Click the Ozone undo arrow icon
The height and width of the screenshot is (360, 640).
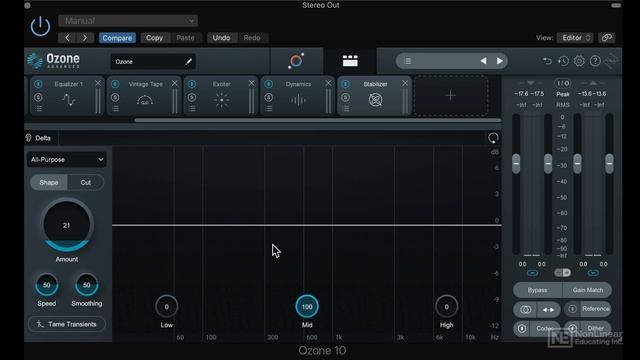(547, 61)
